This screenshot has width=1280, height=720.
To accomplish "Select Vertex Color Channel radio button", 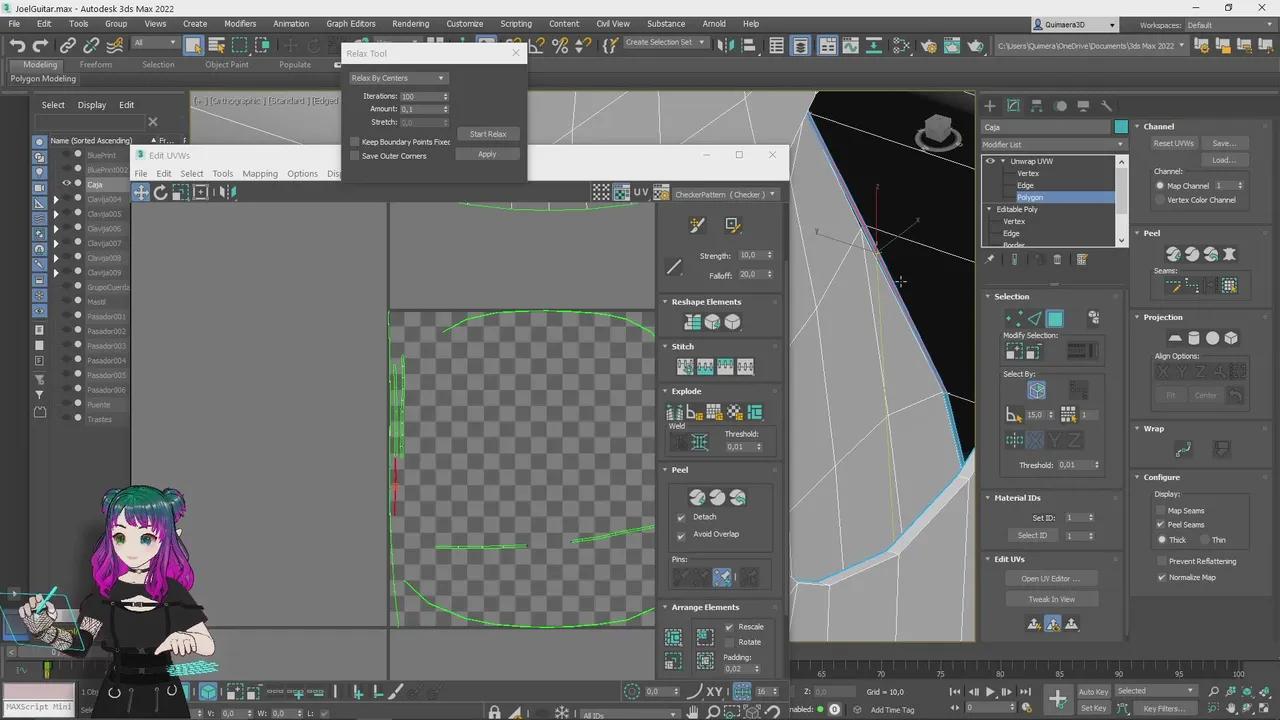I will point(1160,200).
